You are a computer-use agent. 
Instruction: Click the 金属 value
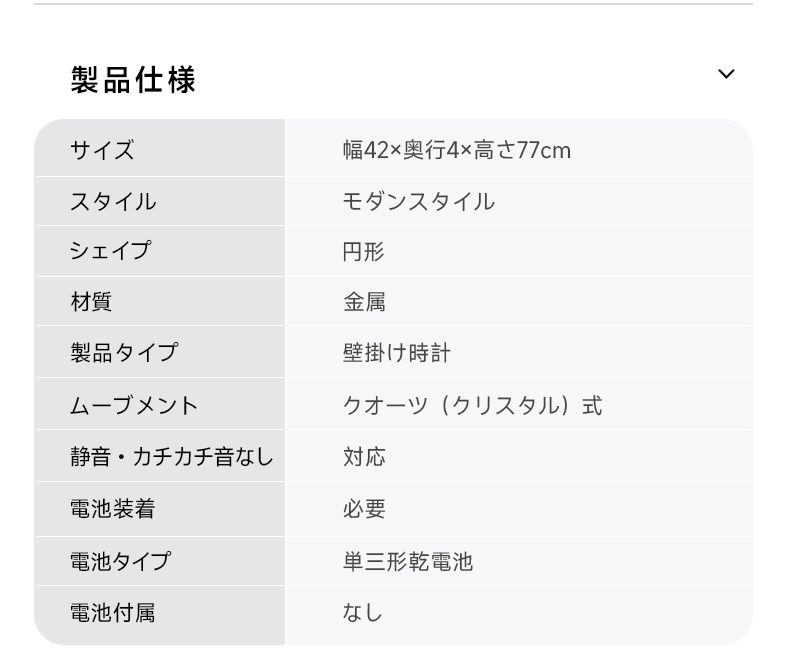coord(364,302)
